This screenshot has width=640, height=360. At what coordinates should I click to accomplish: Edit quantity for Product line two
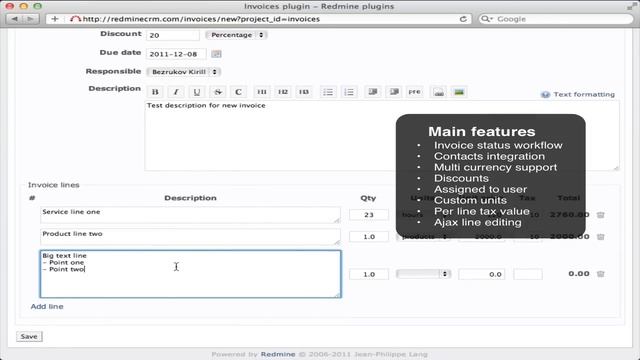pos(369,237)
